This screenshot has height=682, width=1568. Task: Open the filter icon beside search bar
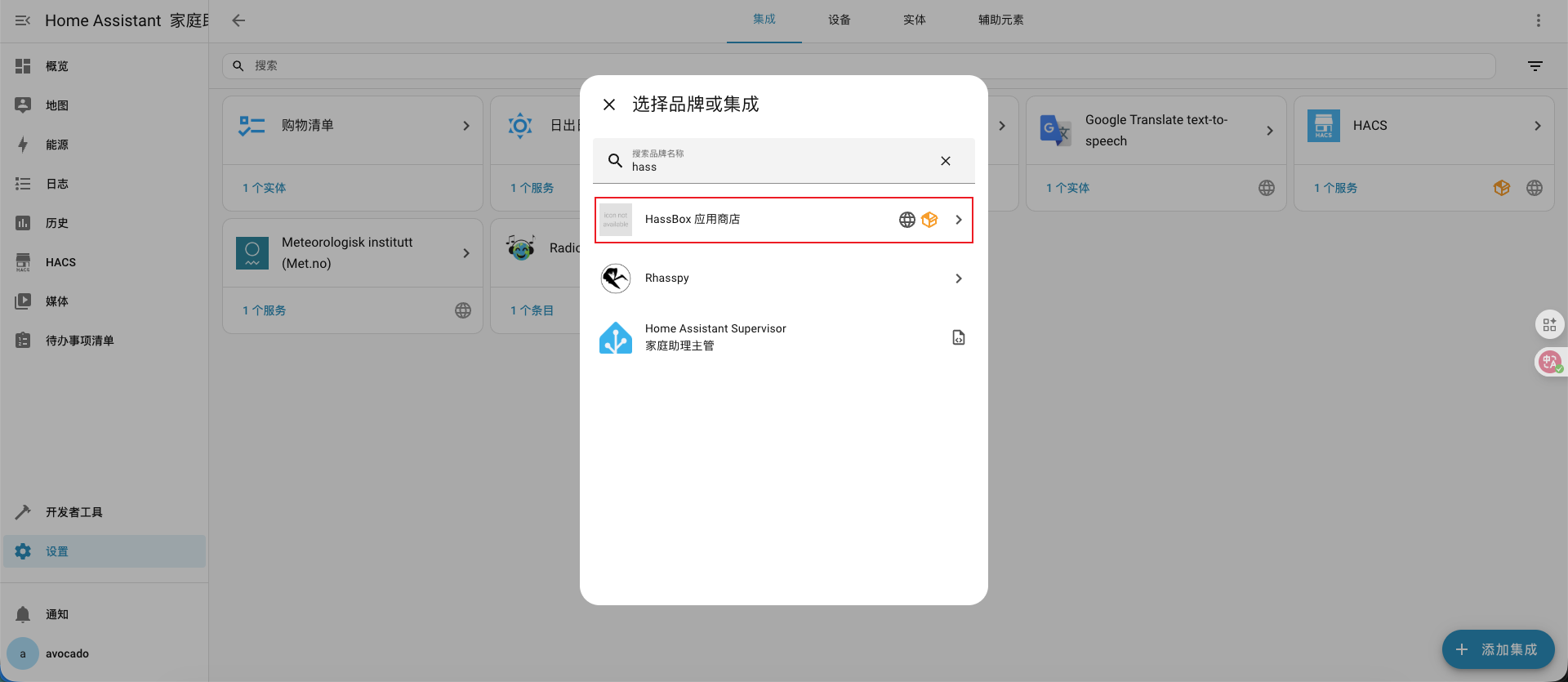1535,66
